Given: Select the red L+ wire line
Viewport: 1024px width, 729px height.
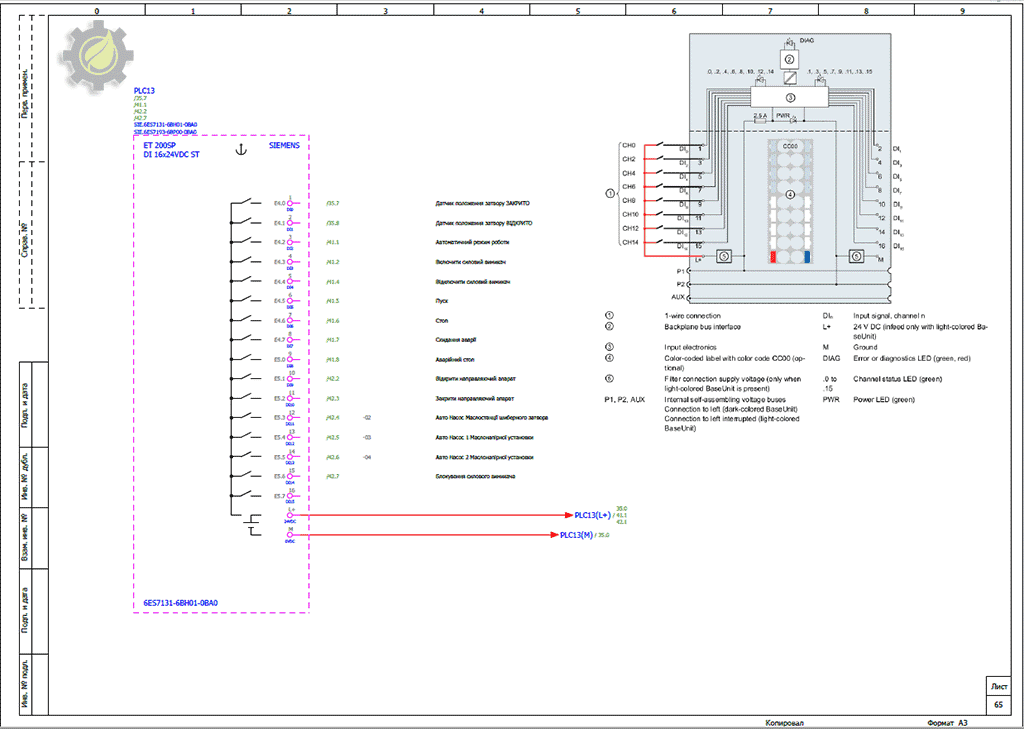Looking at the screenshot, I should point(431,515).
